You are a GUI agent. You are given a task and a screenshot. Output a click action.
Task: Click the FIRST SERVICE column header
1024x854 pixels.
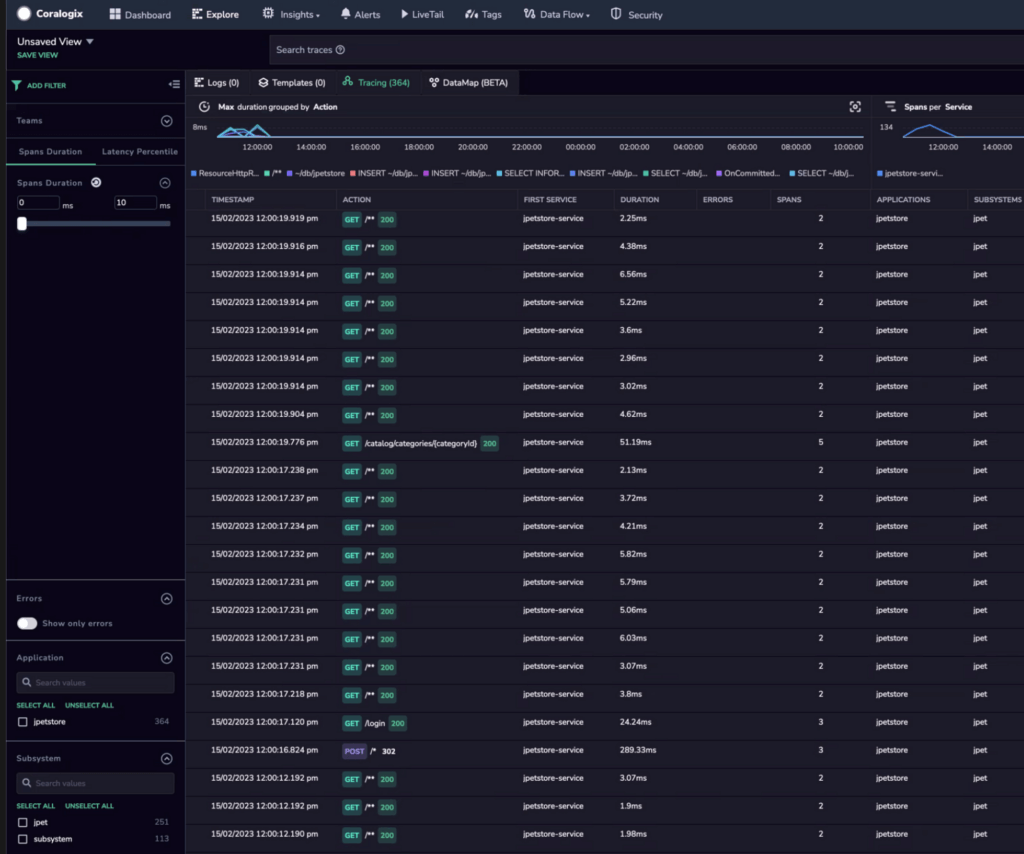coord(550,200)
